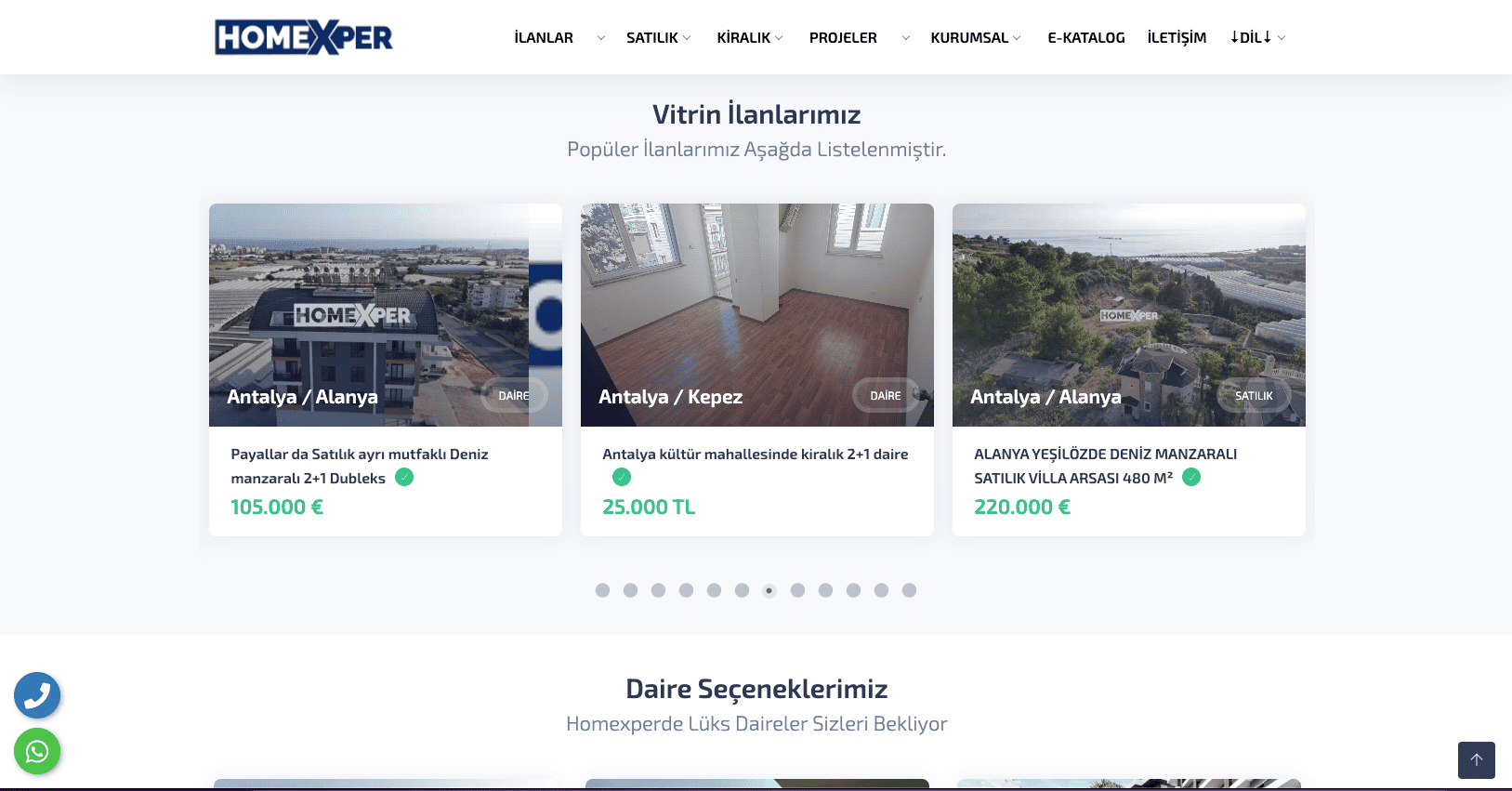
Task: Open Payallar da Satılık 2+1 Dubleks listing
Action: tap(360, 466)
